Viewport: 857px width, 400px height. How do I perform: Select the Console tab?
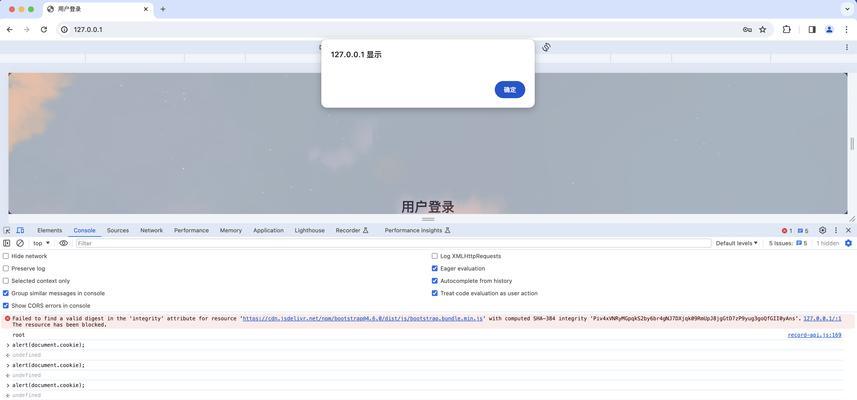tap(84, 231)
